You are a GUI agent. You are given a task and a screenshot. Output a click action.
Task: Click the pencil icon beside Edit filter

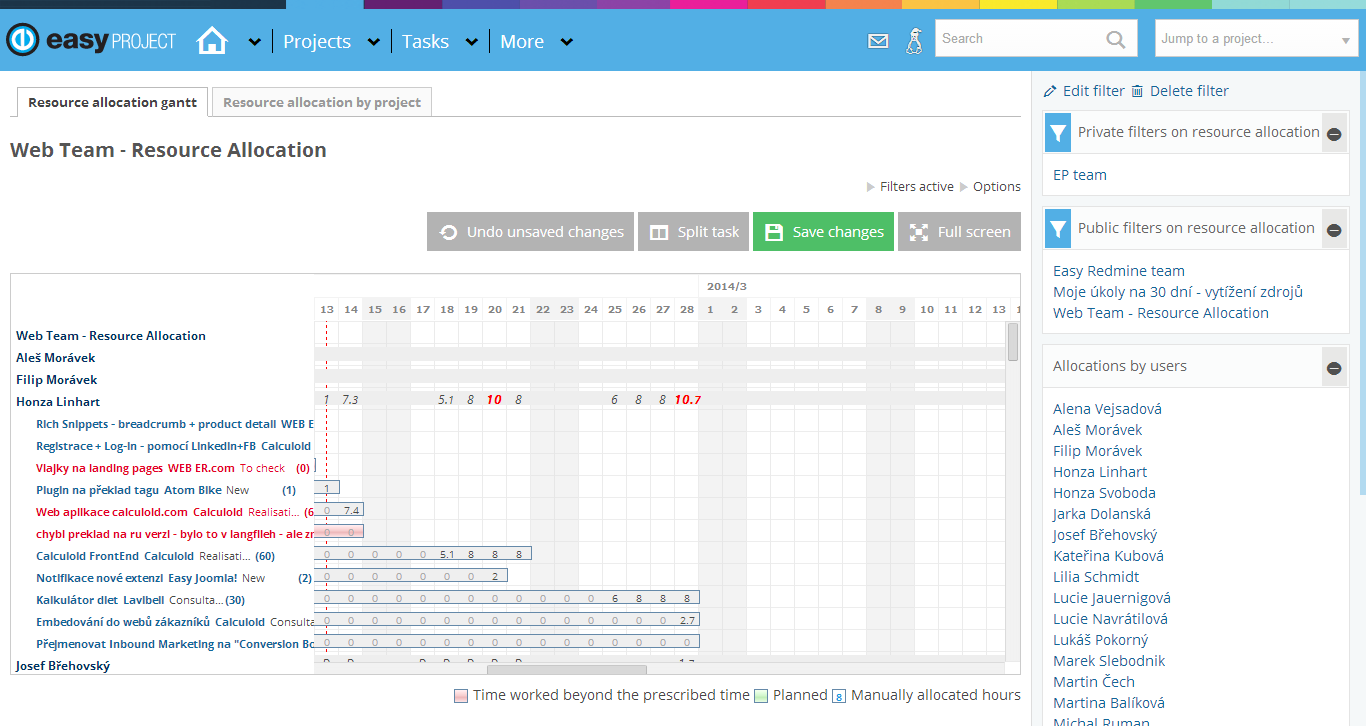click(1050, 91)
